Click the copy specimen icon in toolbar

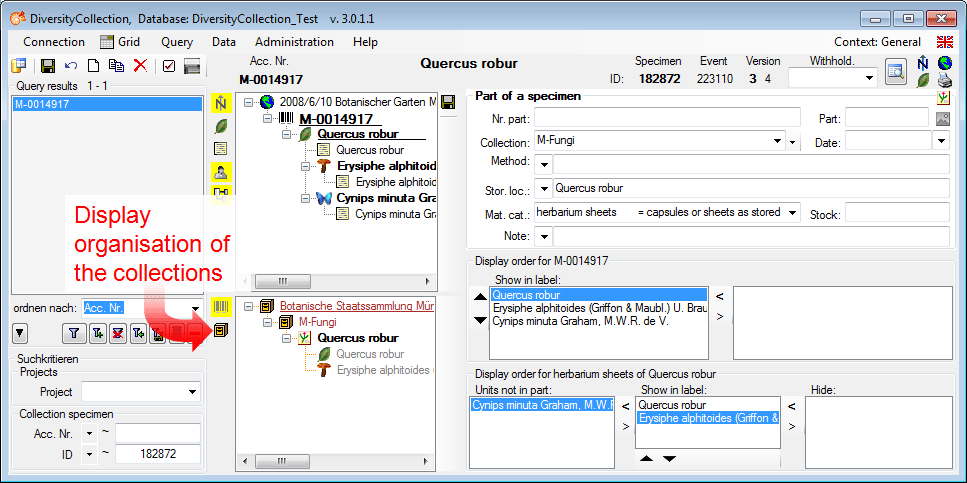click(116, 66)
